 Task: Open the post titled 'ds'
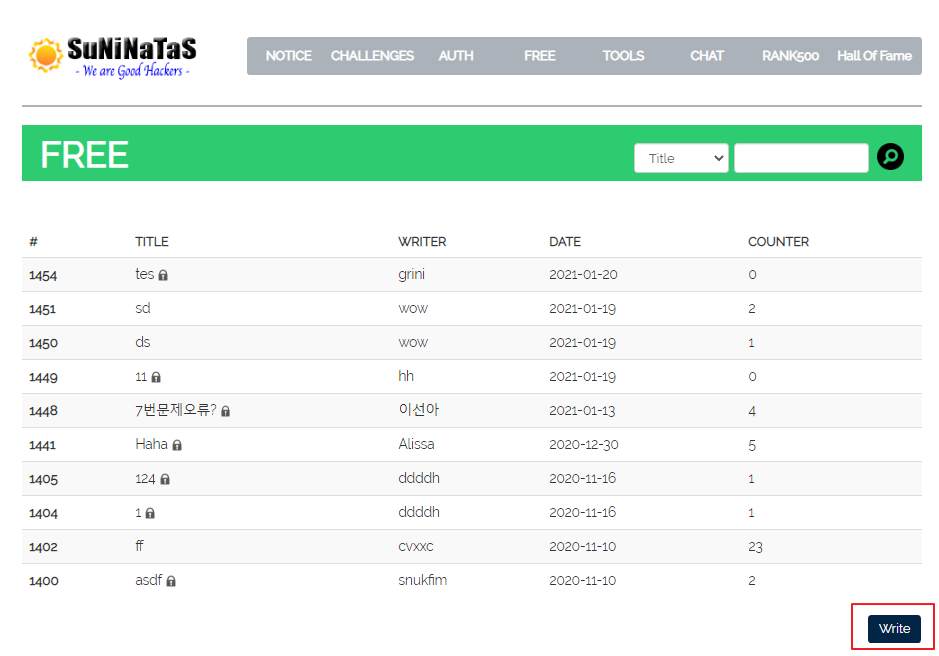click(143, 343)
